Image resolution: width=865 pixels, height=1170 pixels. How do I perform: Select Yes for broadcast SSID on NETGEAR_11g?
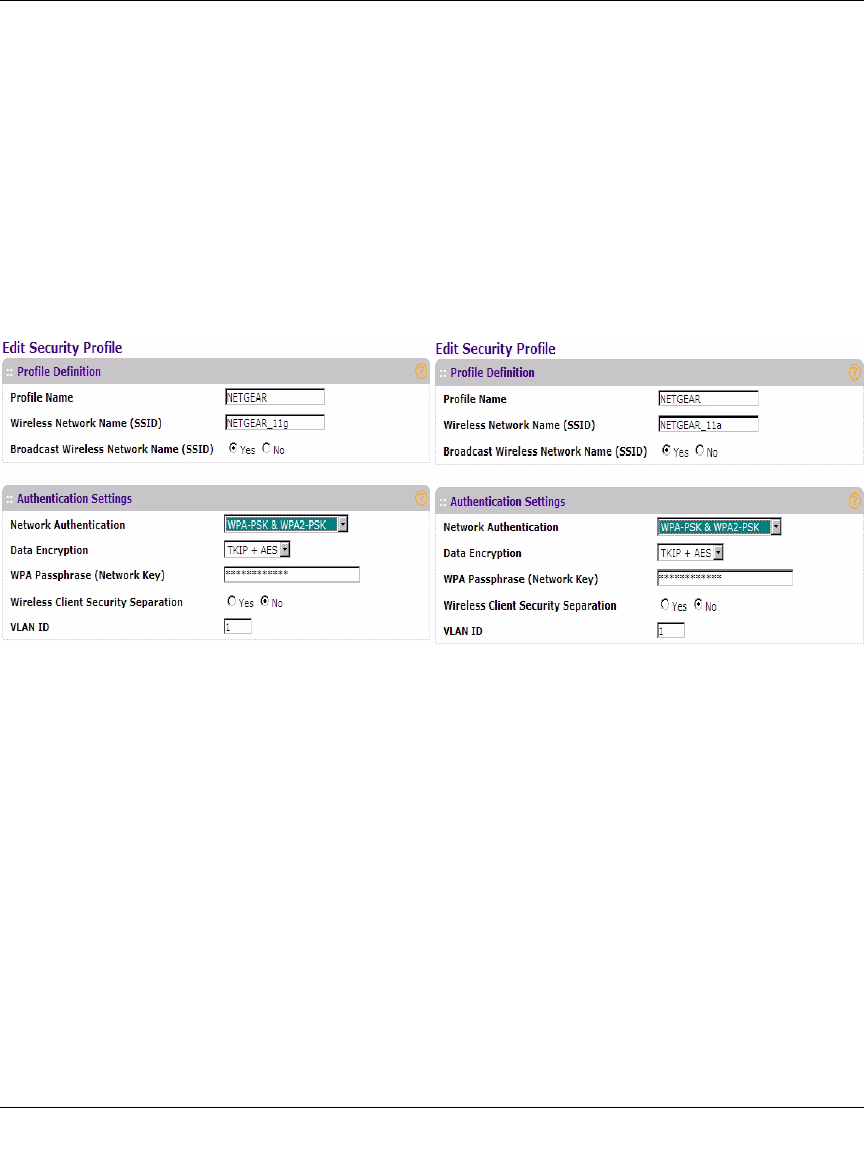tap(233, 448)
